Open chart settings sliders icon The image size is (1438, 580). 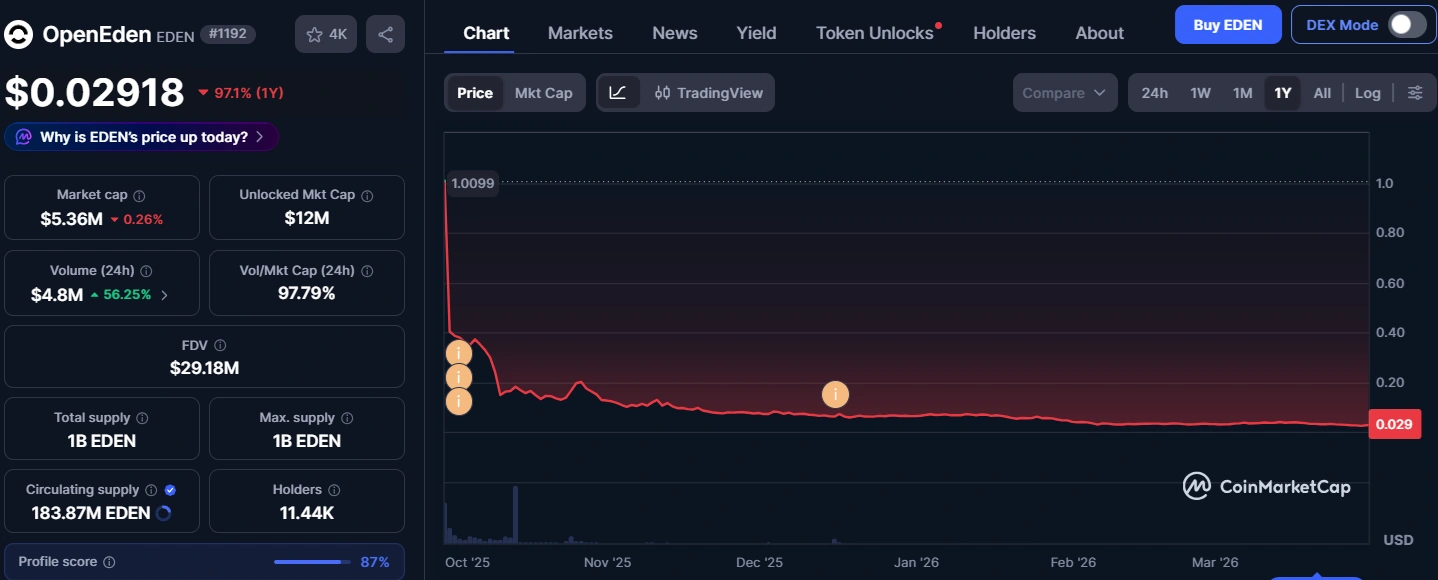tap(1415, 92)
